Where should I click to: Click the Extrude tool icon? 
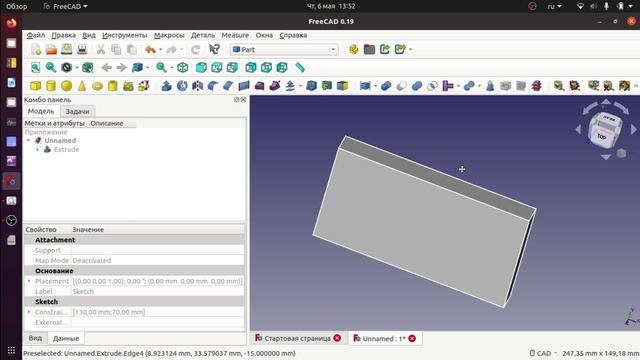167,86
